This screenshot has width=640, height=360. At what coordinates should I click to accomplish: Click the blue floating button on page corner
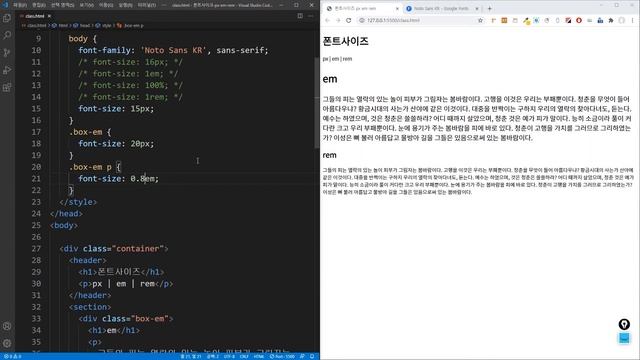624,338
